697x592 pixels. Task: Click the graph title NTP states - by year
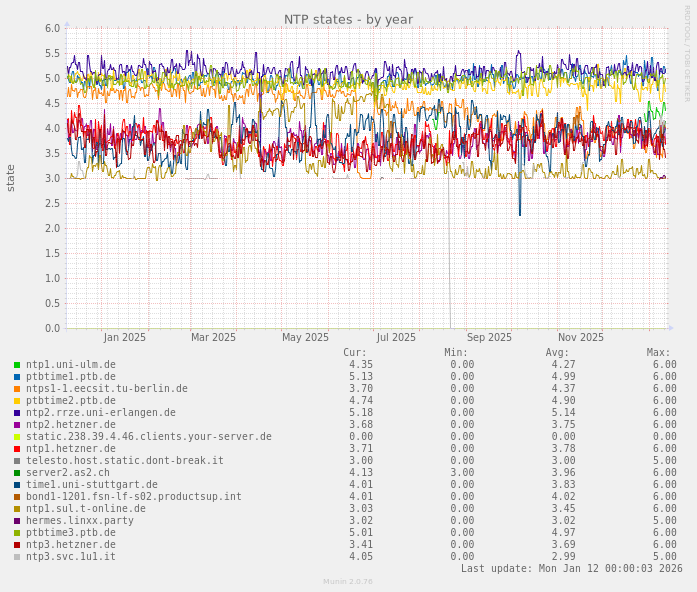coord(348,19)
